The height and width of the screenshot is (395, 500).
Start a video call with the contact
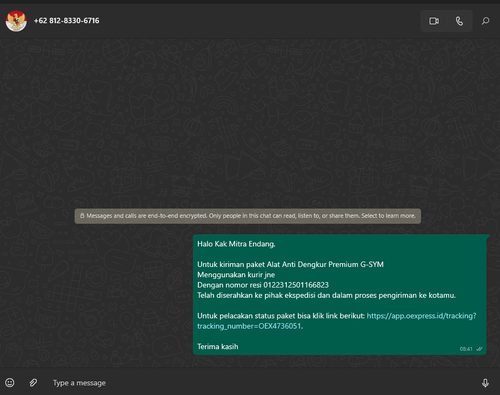coord(434,21)
